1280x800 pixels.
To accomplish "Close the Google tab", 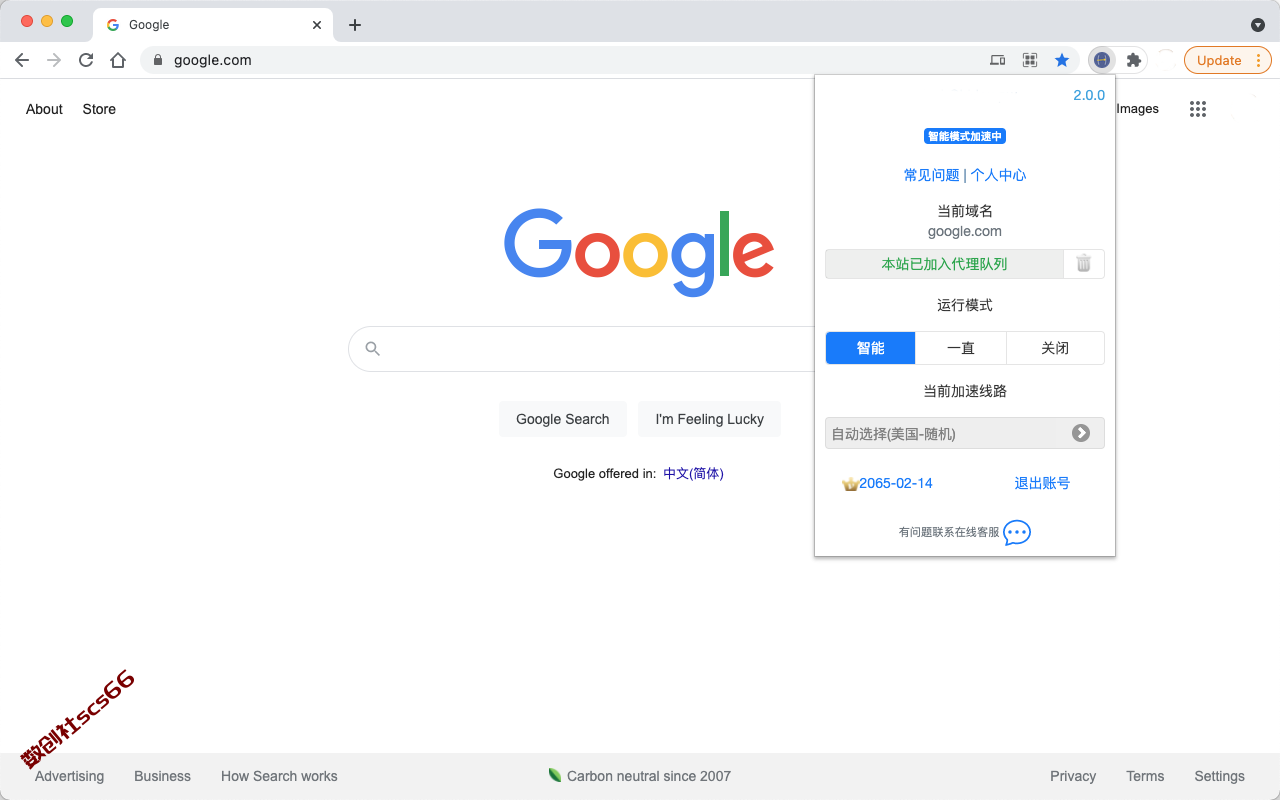I will point(318,24).
